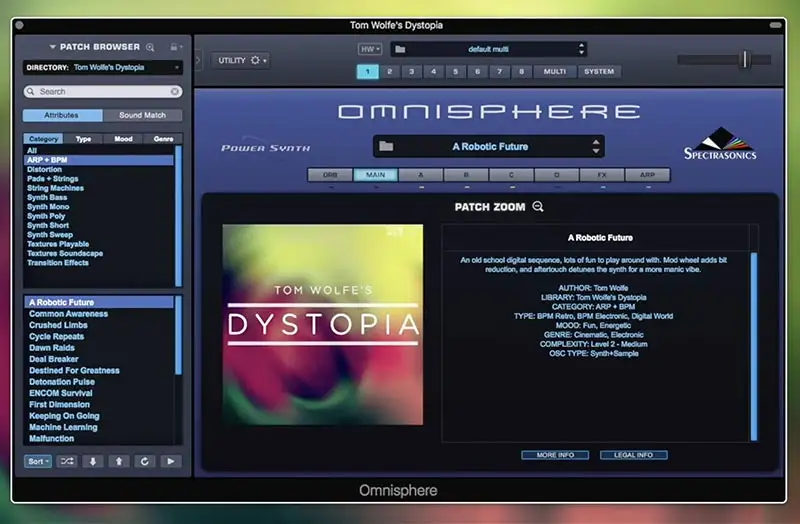Select the Category attribute column
The height and width of the screenshot is (524, 800).
[x=43, y=139]
